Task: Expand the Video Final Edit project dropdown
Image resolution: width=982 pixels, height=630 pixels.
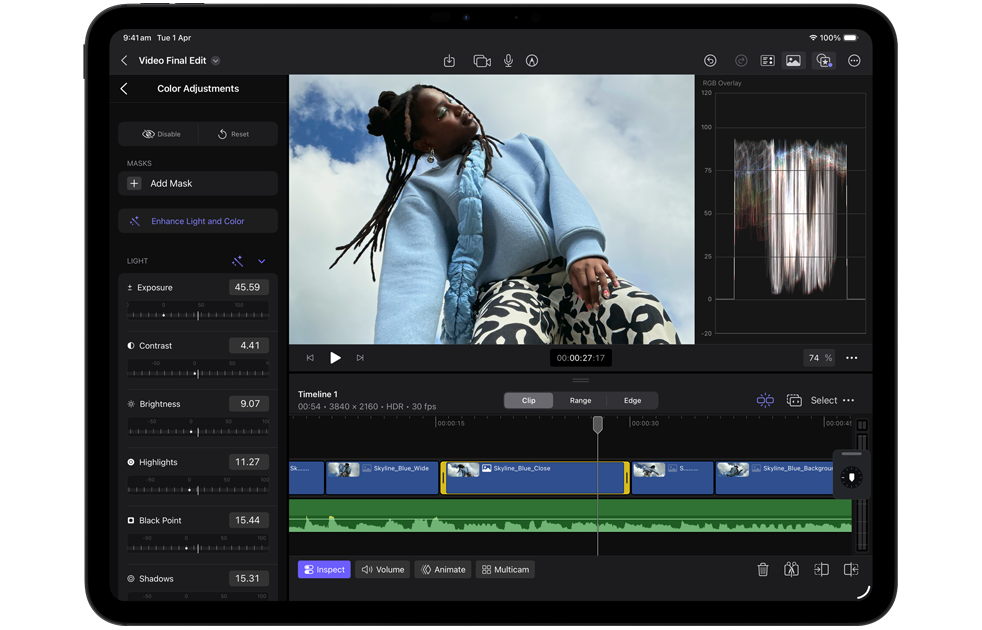Action: point(216,61)
